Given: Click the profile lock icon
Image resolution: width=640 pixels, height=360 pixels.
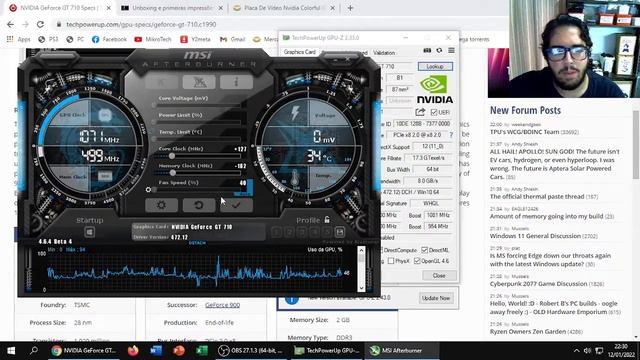Looking at the screenshot, I should 327,220.
